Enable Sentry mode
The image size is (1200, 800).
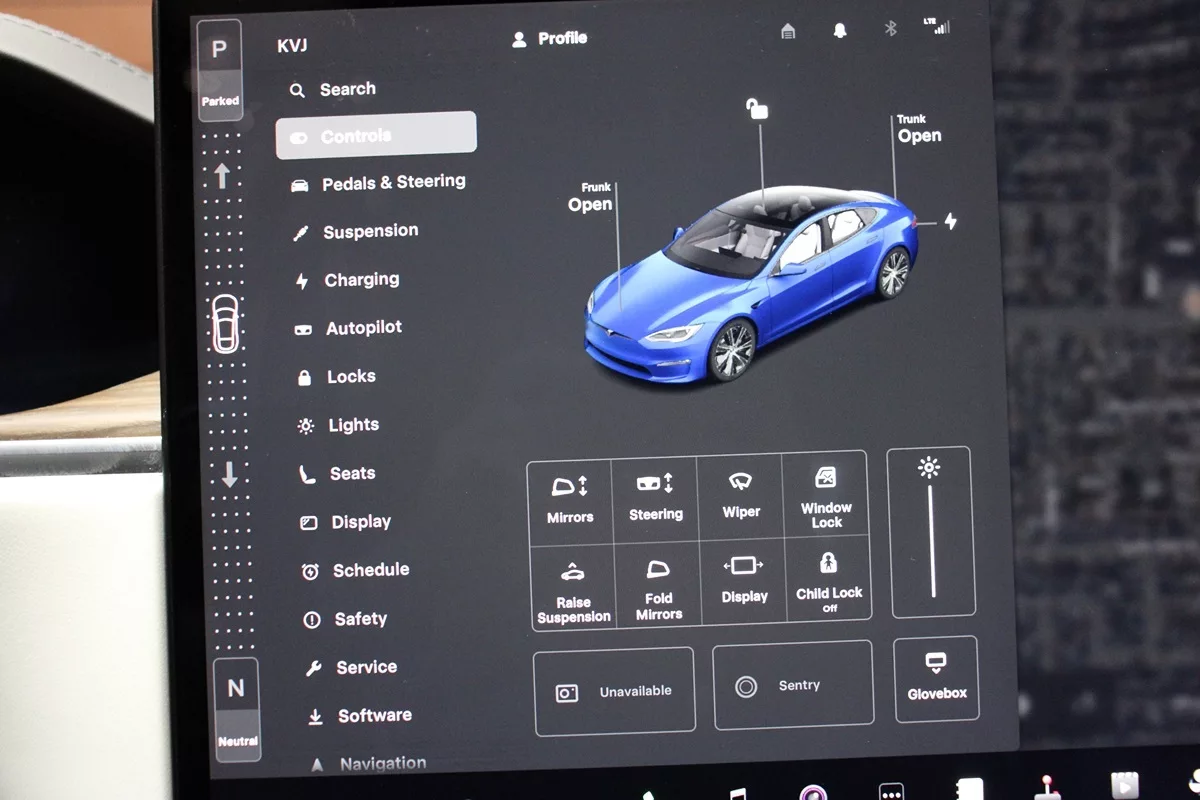pyautogui.click(x=792, y=686)
